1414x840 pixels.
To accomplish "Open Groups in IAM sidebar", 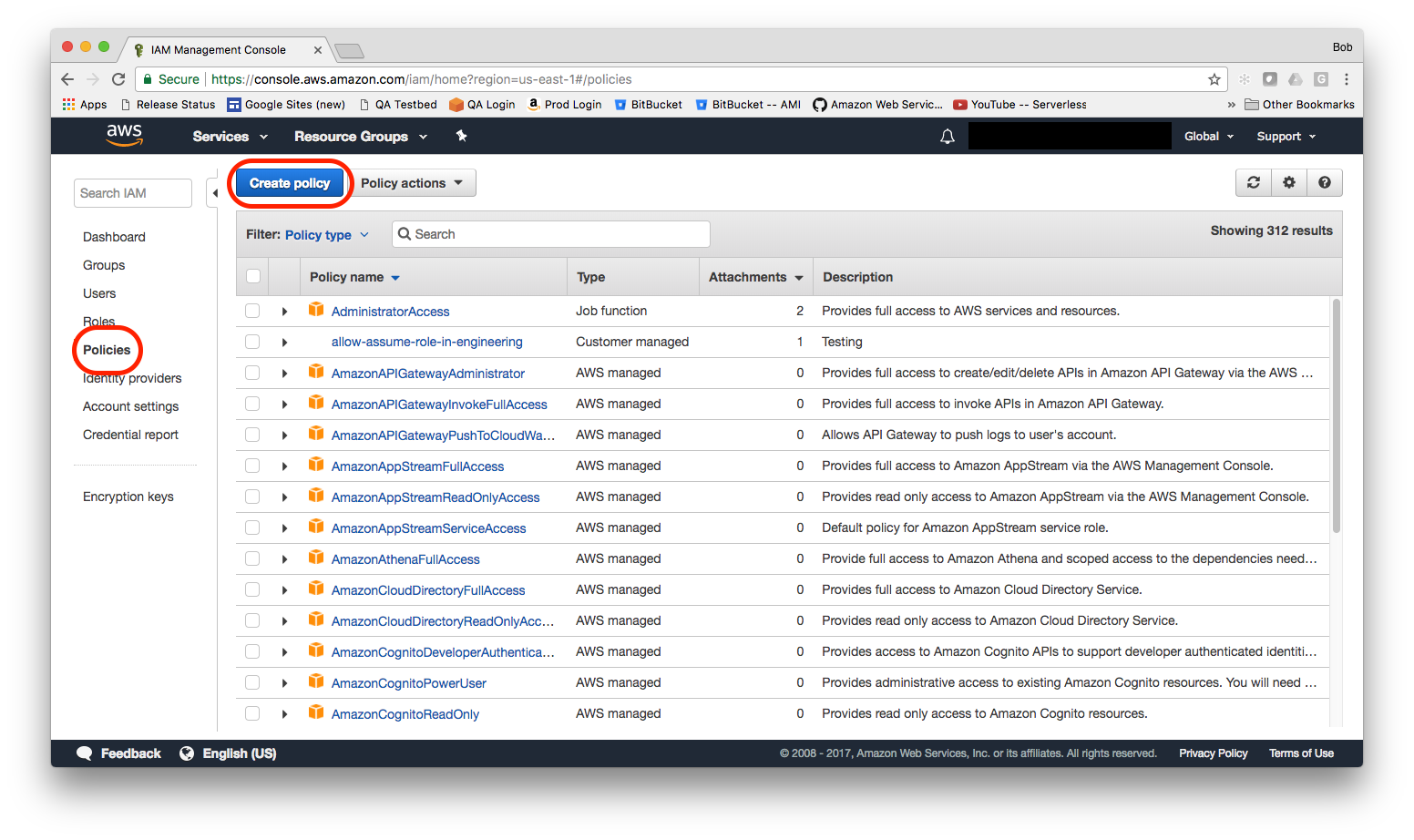I will [104, 265].
